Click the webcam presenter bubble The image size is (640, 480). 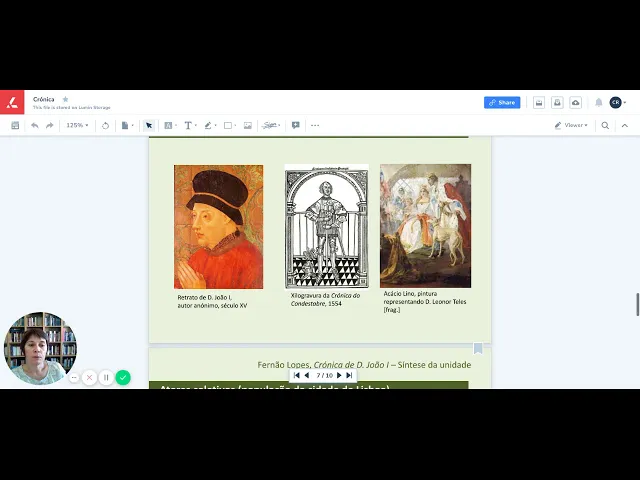pyautogui.click(x=40, y=348)
